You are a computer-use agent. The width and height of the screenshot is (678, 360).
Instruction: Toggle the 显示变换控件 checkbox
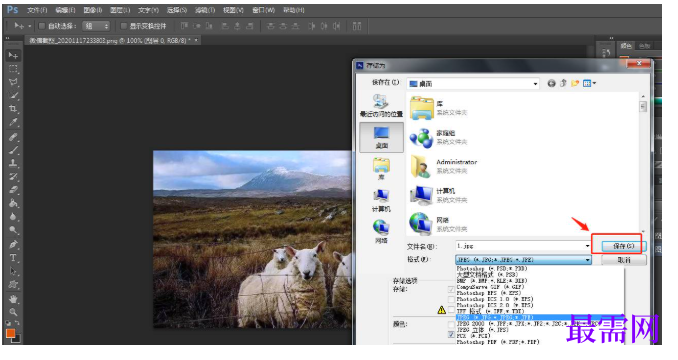point(124,26)
